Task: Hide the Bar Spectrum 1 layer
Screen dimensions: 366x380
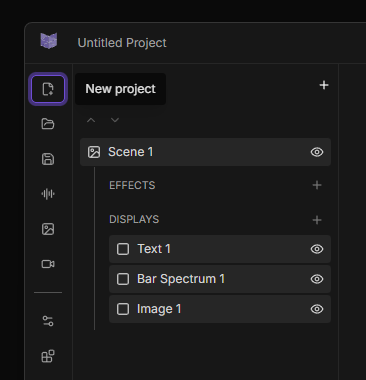Action: (317, 279)
